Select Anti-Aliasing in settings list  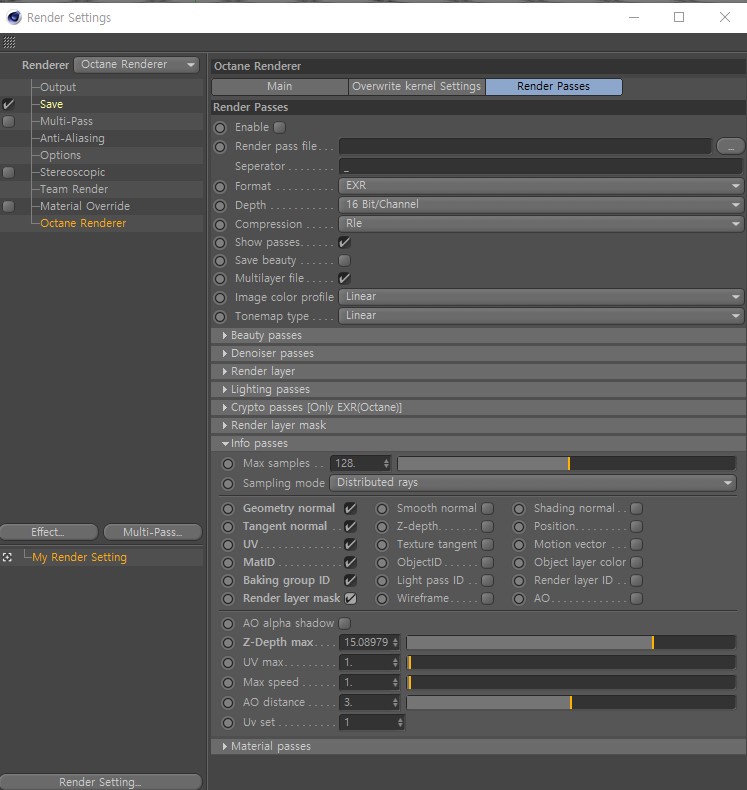pos(72,138)
